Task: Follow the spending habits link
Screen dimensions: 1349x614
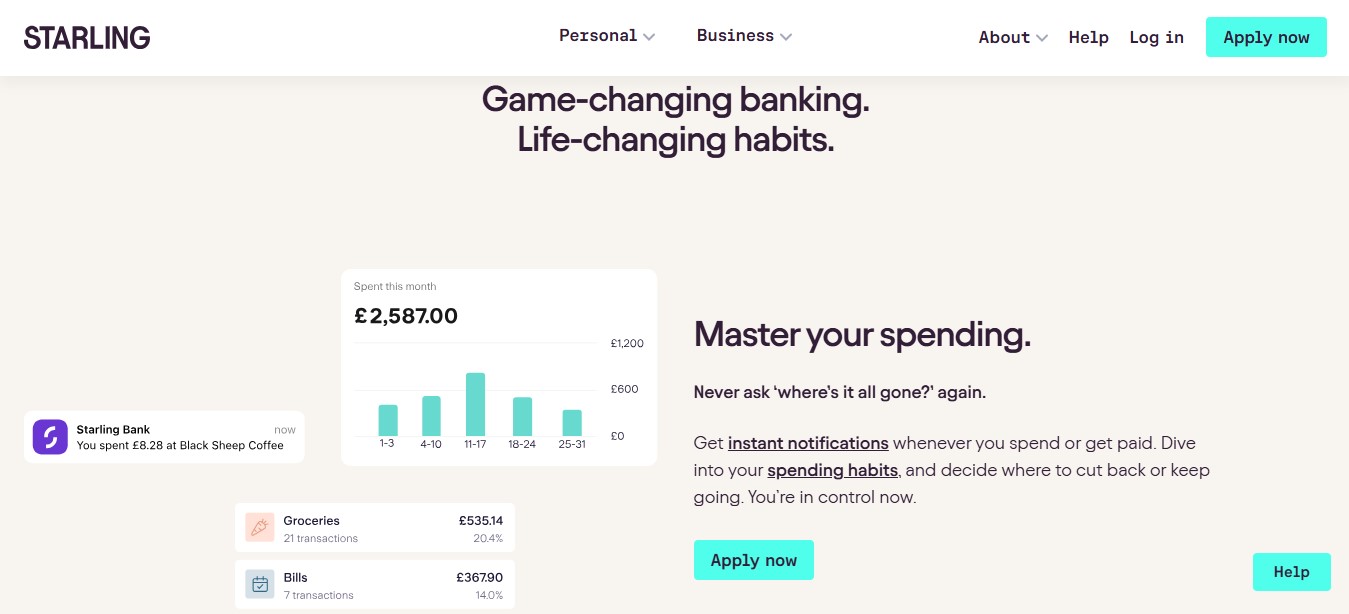Action: coord(832,470)
